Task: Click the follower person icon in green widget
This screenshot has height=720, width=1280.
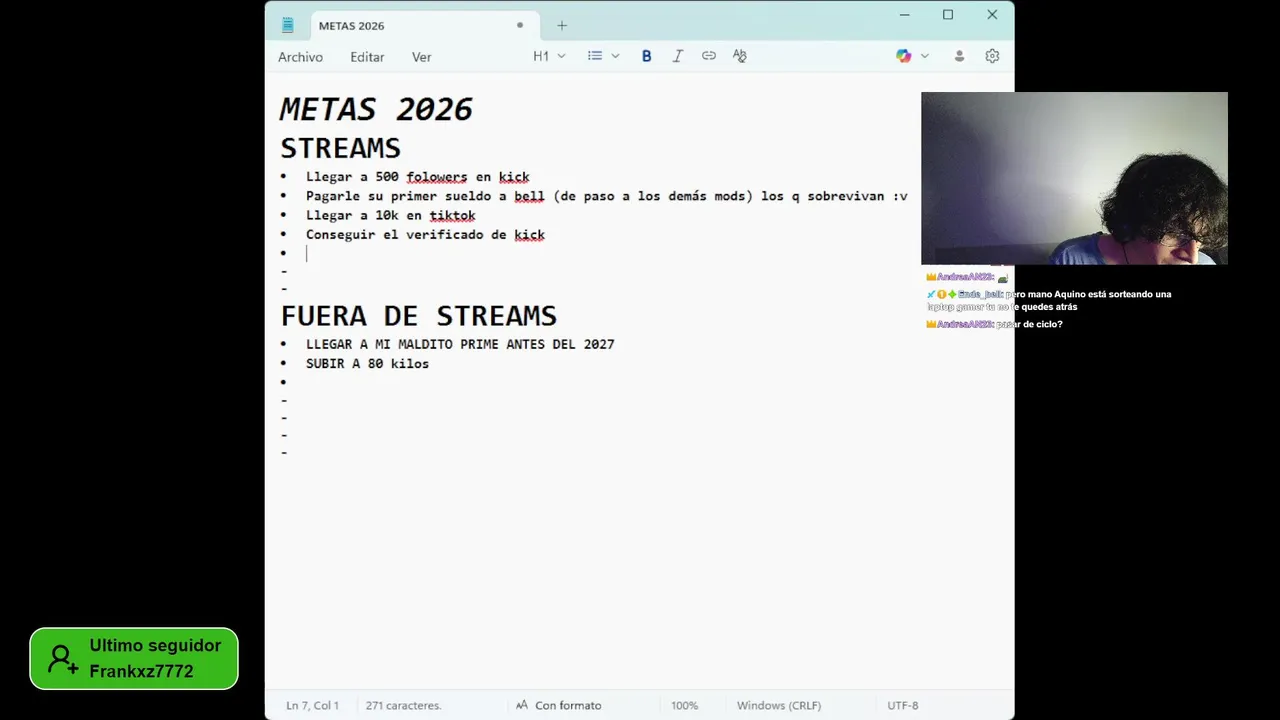Action: click(x=62, y=659)
